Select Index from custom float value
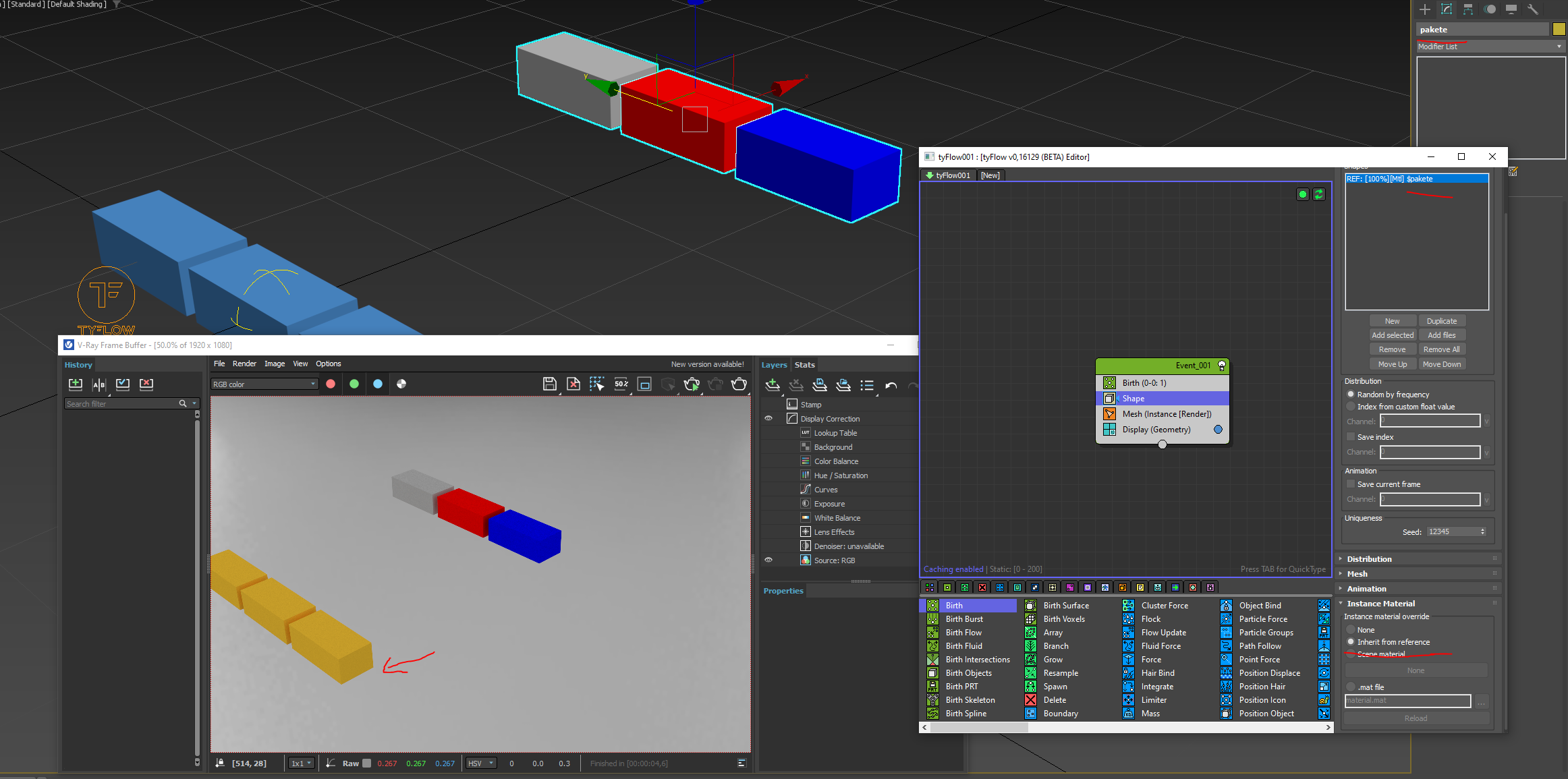1568x779 pixels. pos(1351,407)
